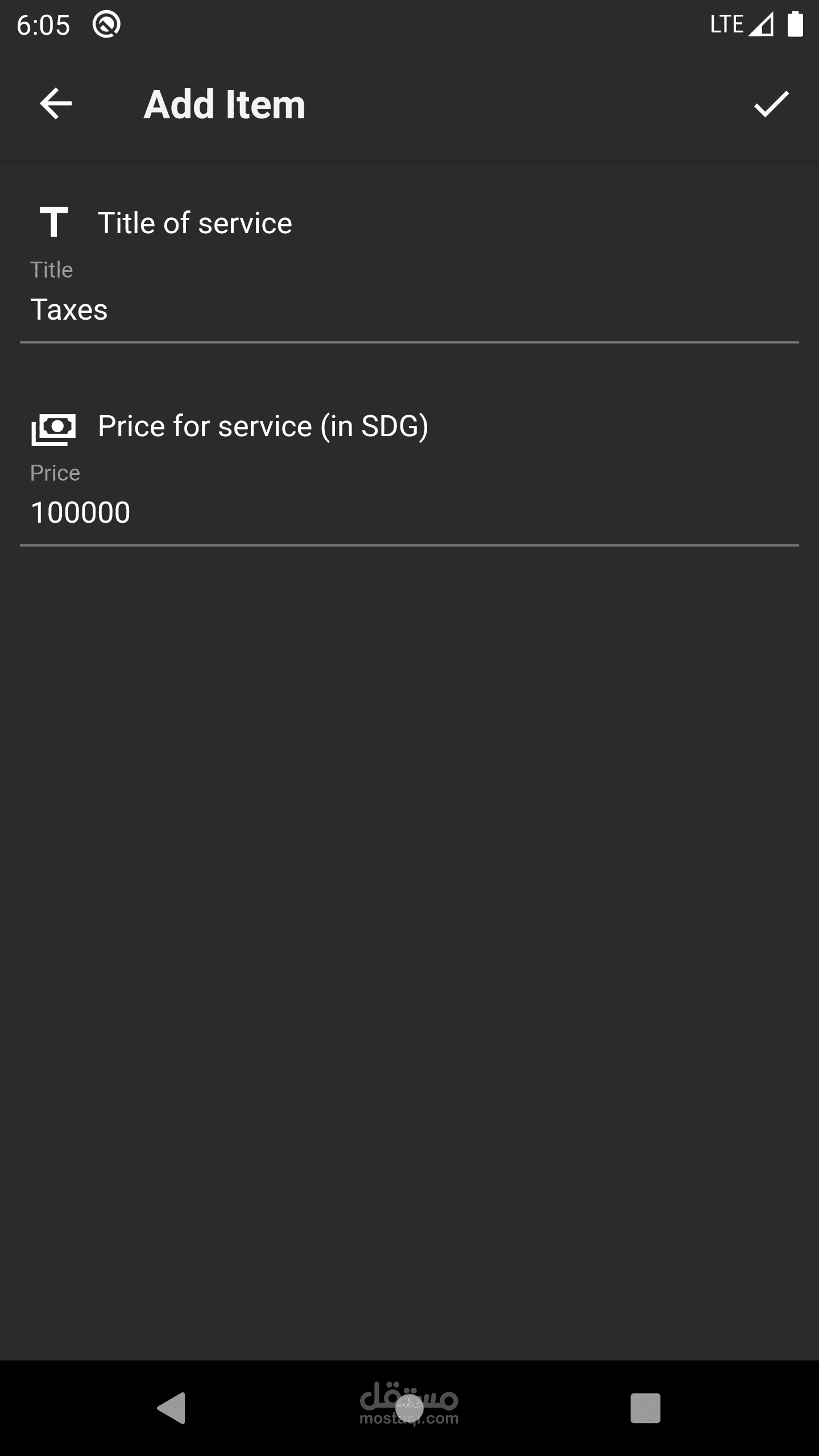This screenshot has height=1456, width=819.
Task: Tap the 'Price for service (in SDG)' heading
Action: [x=263, y=427]
